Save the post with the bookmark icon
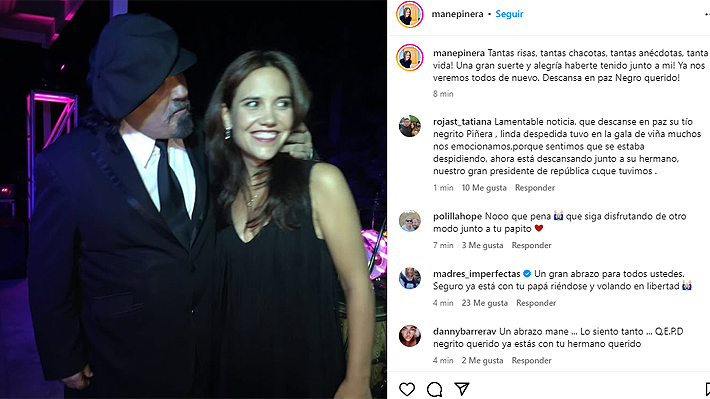The width and height of the screenshot is (710, 399). tap(707, 389)
